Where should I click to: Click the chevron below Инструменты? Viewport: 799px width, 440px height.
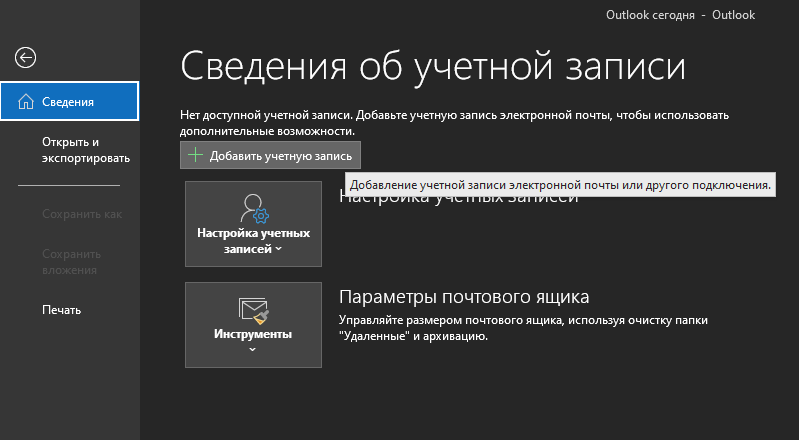(x=253, y=350)
